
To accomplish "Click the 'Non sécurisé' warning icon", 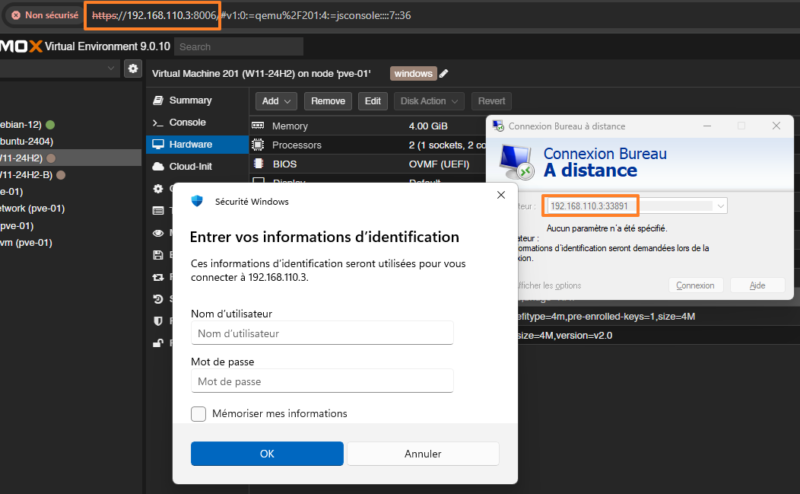I will click(x=16, y=15).
